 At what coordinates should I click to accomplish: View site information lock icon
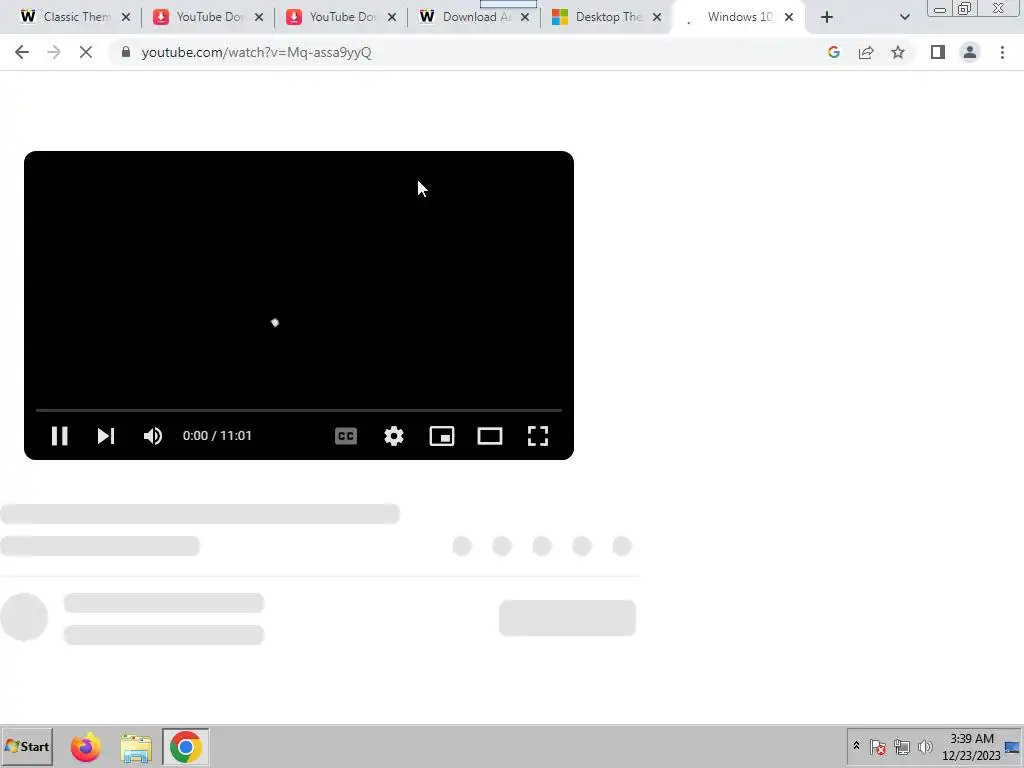[126, 52]
